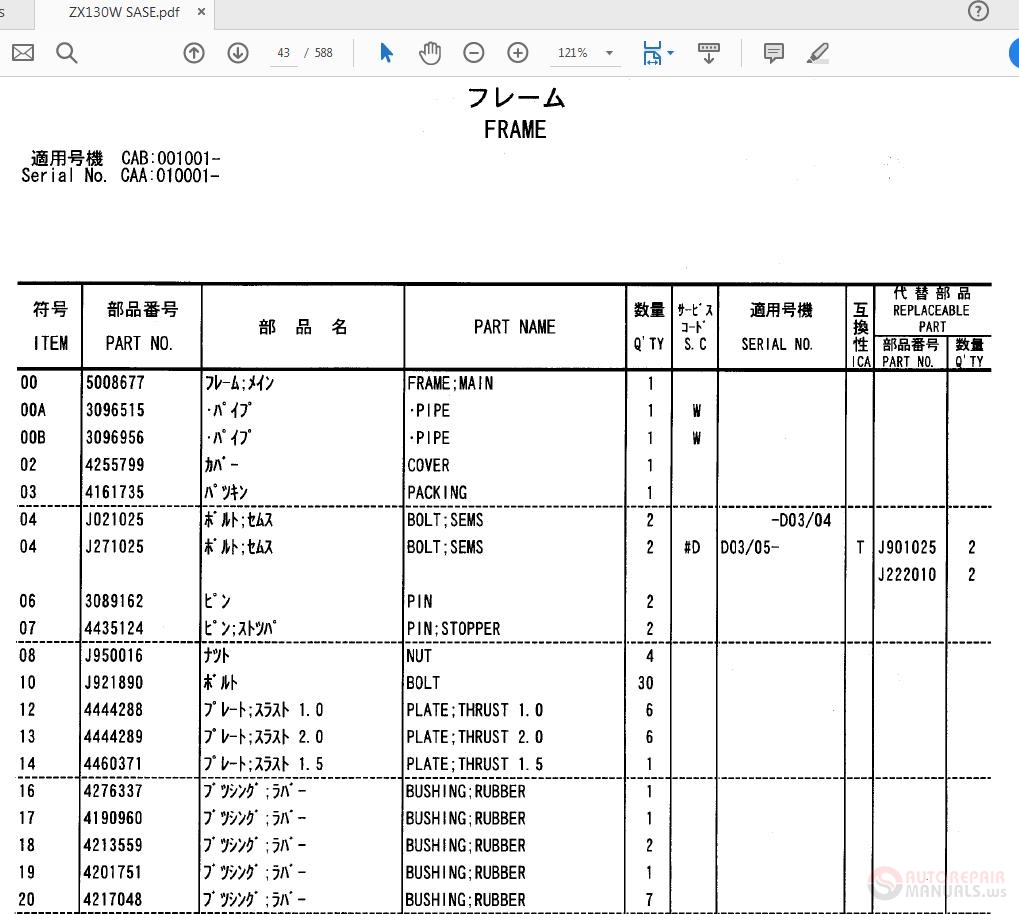
Task: Select the text selection arrow tool
Action: [x=385, y=52]
